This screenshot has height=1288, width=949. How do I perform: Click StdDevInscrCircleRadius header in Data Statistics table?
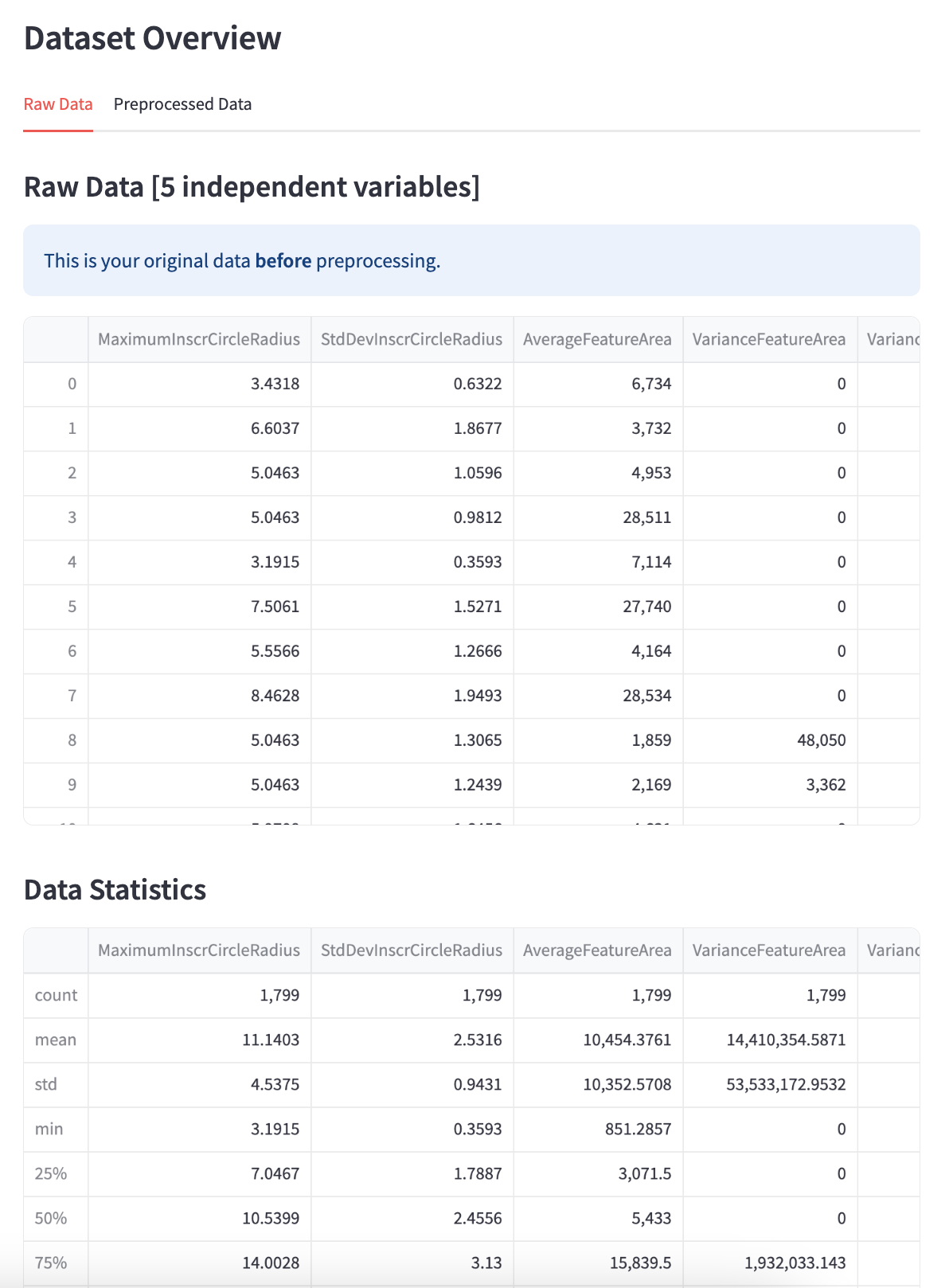point(412,950)
